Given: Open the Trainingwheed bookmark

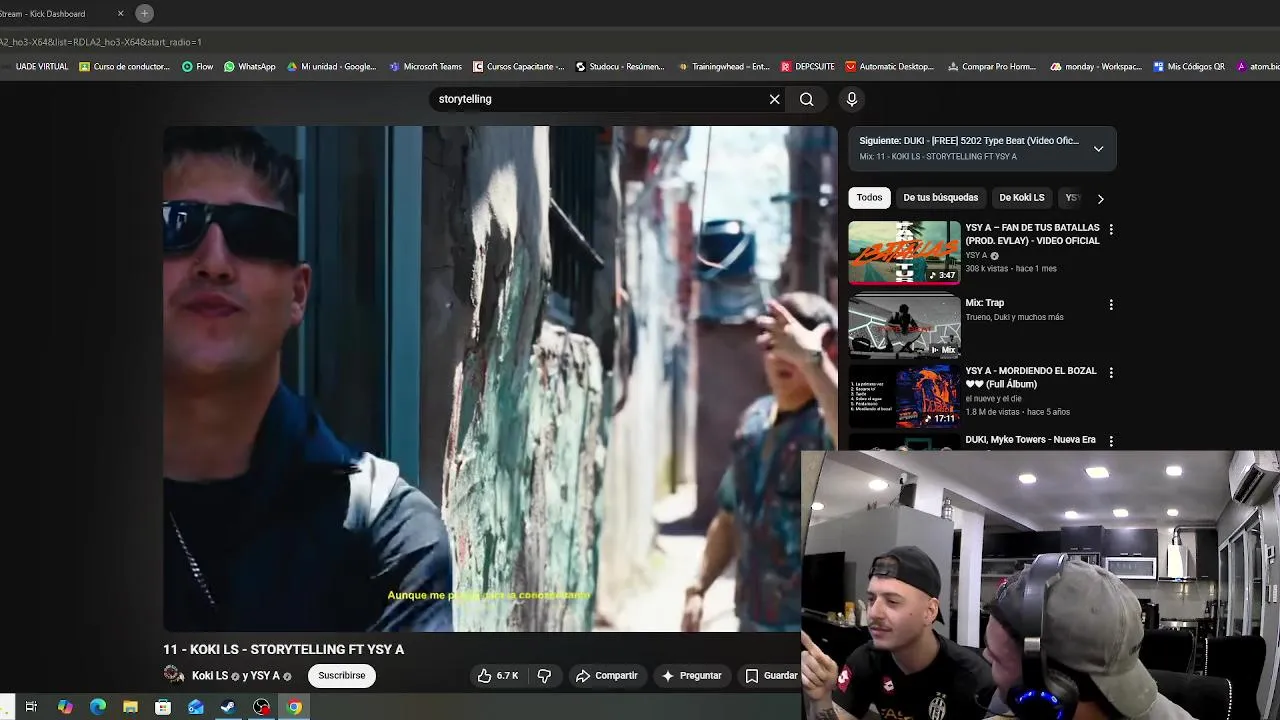Looking at the screenshot, I should (x=724, y=67).
